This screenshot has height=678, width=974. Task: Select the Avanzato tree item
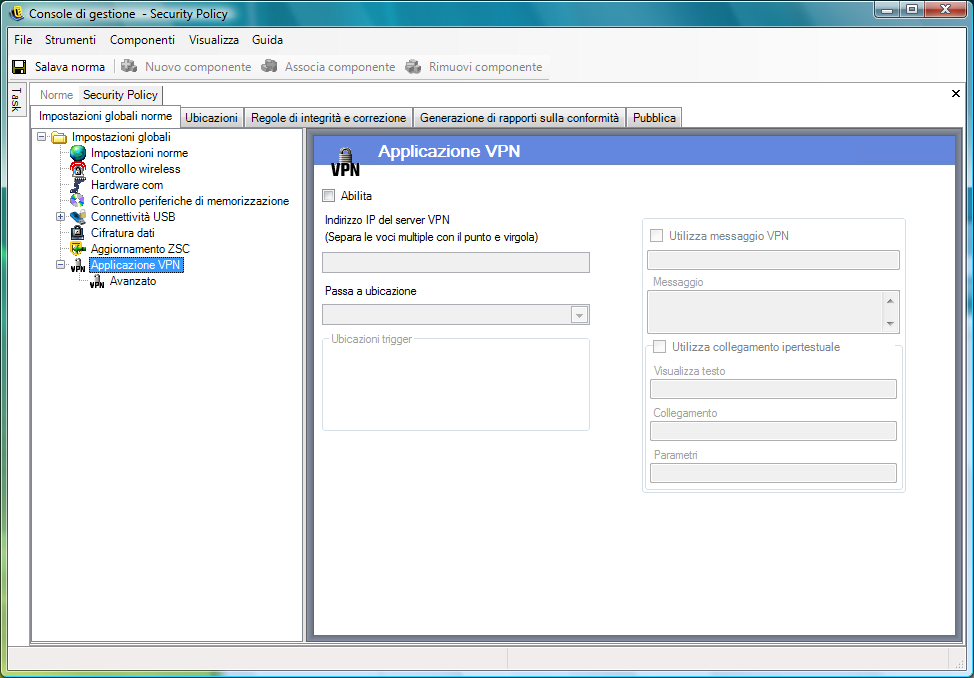pos(132,282)
